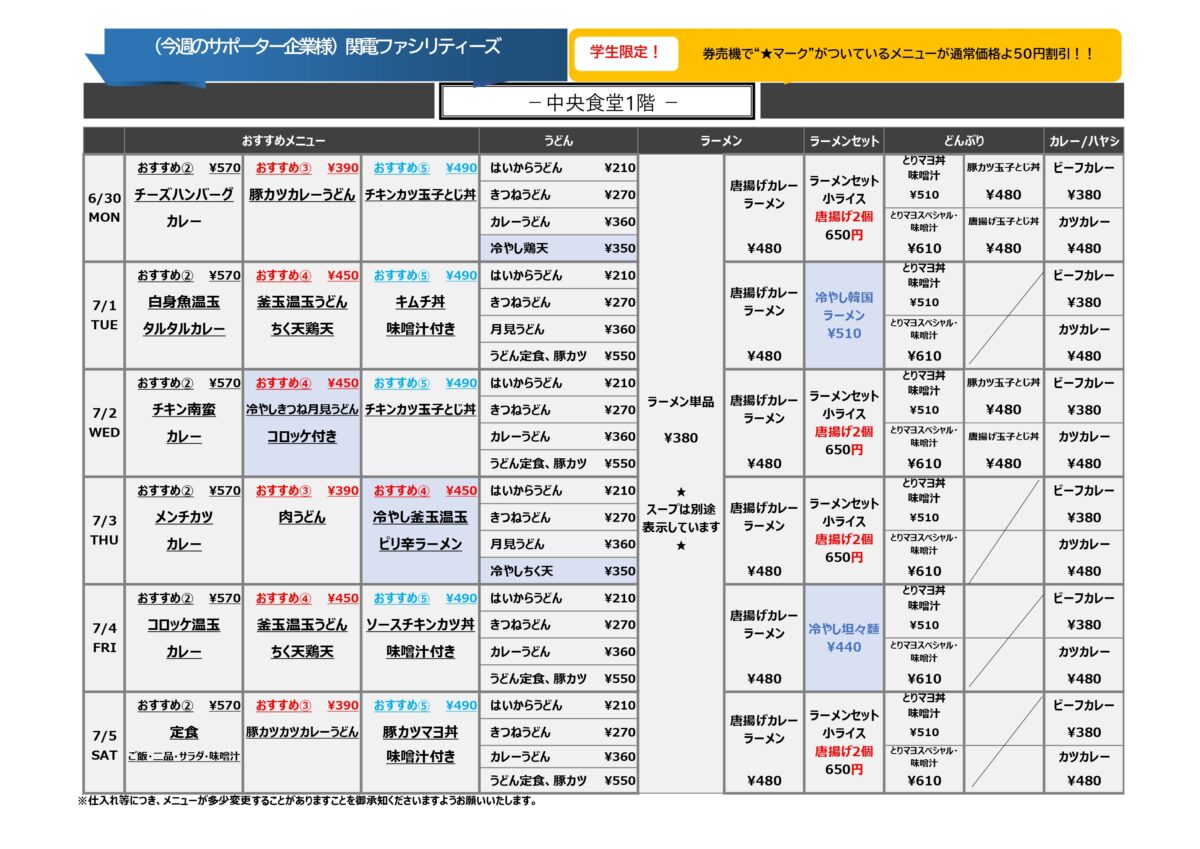Click はいからうどん ¥210 in Monday's row
This screenshot has width=1200, height=849.
tap(559, 167)
